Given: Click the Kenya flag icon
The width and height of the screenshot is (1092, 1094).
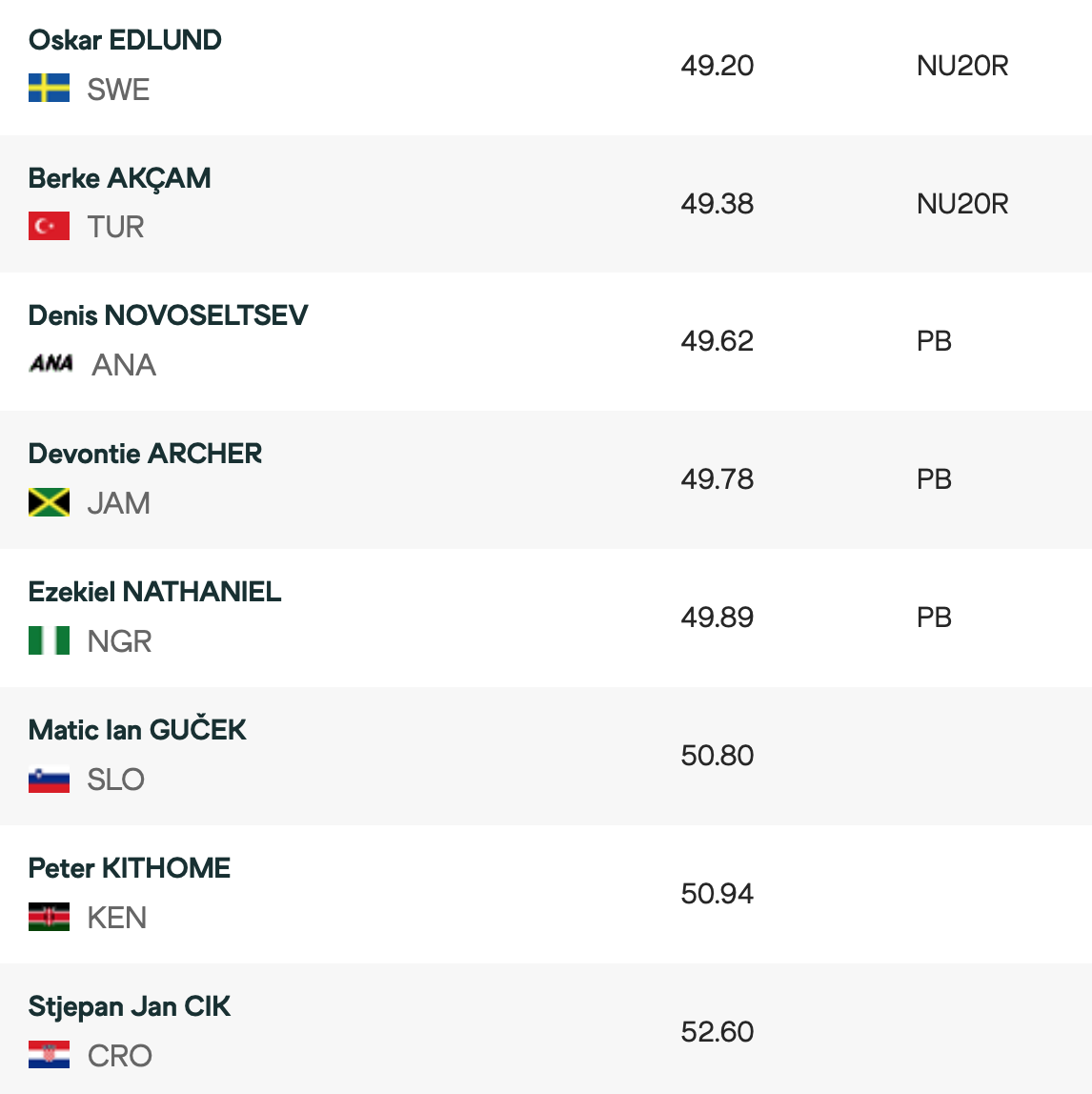Looking at the screenshot, I should pos(49,917).
